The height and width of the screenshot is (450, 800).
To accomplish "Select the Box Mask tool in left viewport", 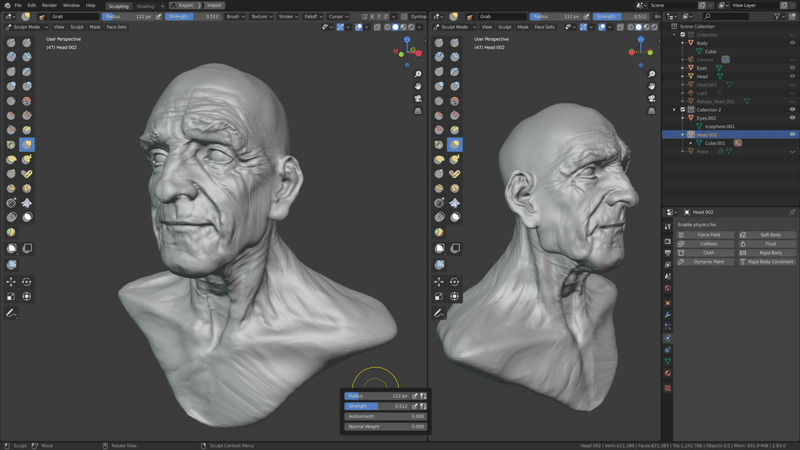I will pyautogui.click(x=11, y=248).
